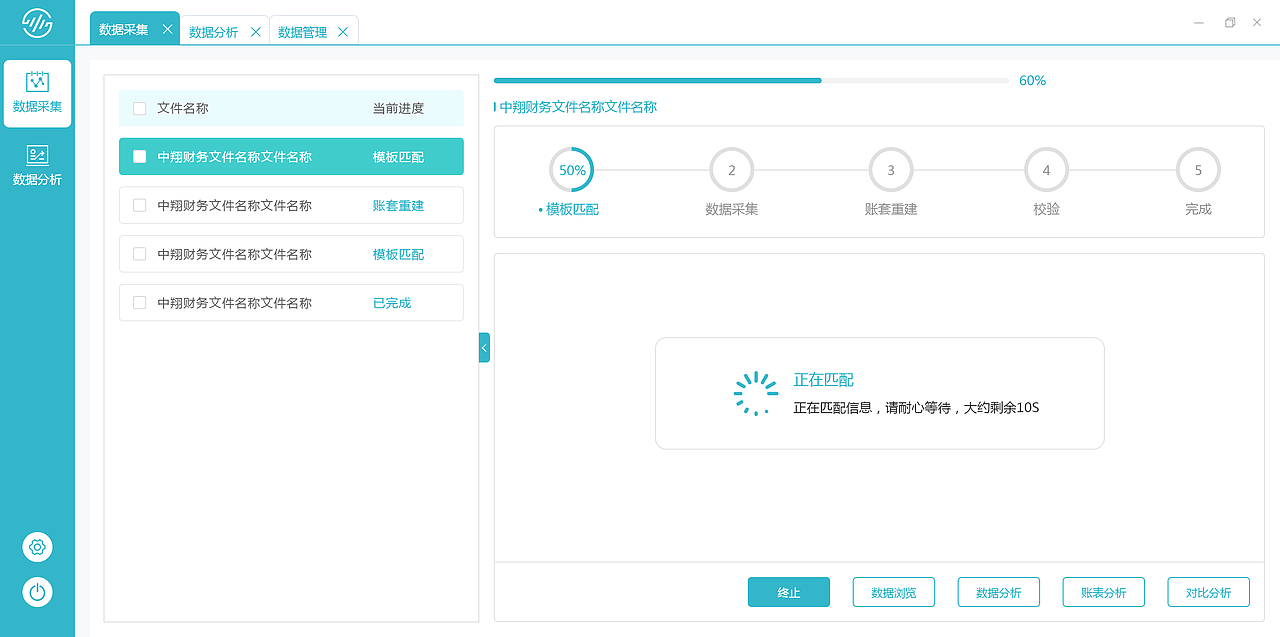Select file name in the 已完成 row
Viewport: 1280px width, 637px height.
point(234,302)
